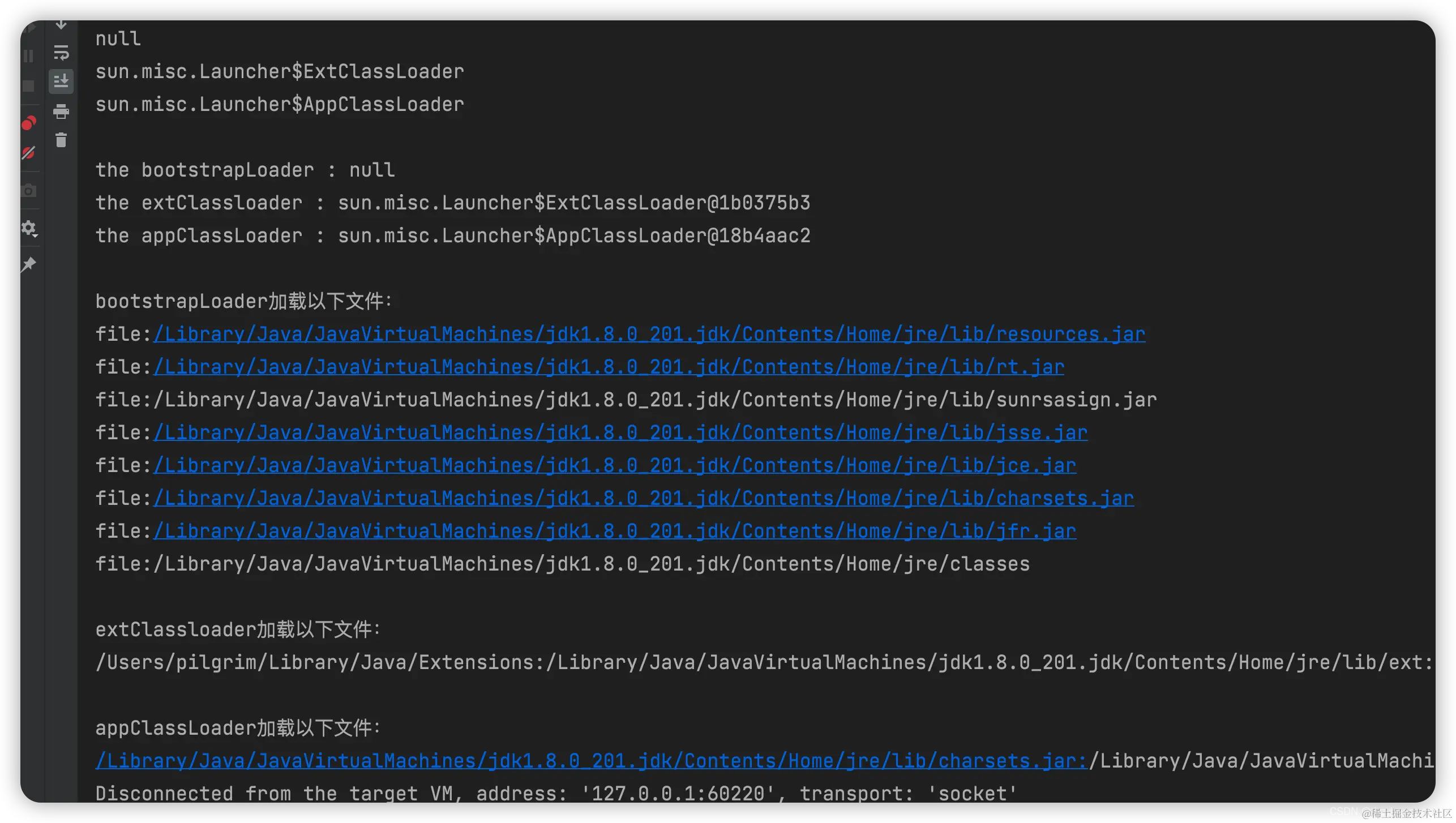Open the jfr.jar file link

pyautogui.click(x=614, y=531)
